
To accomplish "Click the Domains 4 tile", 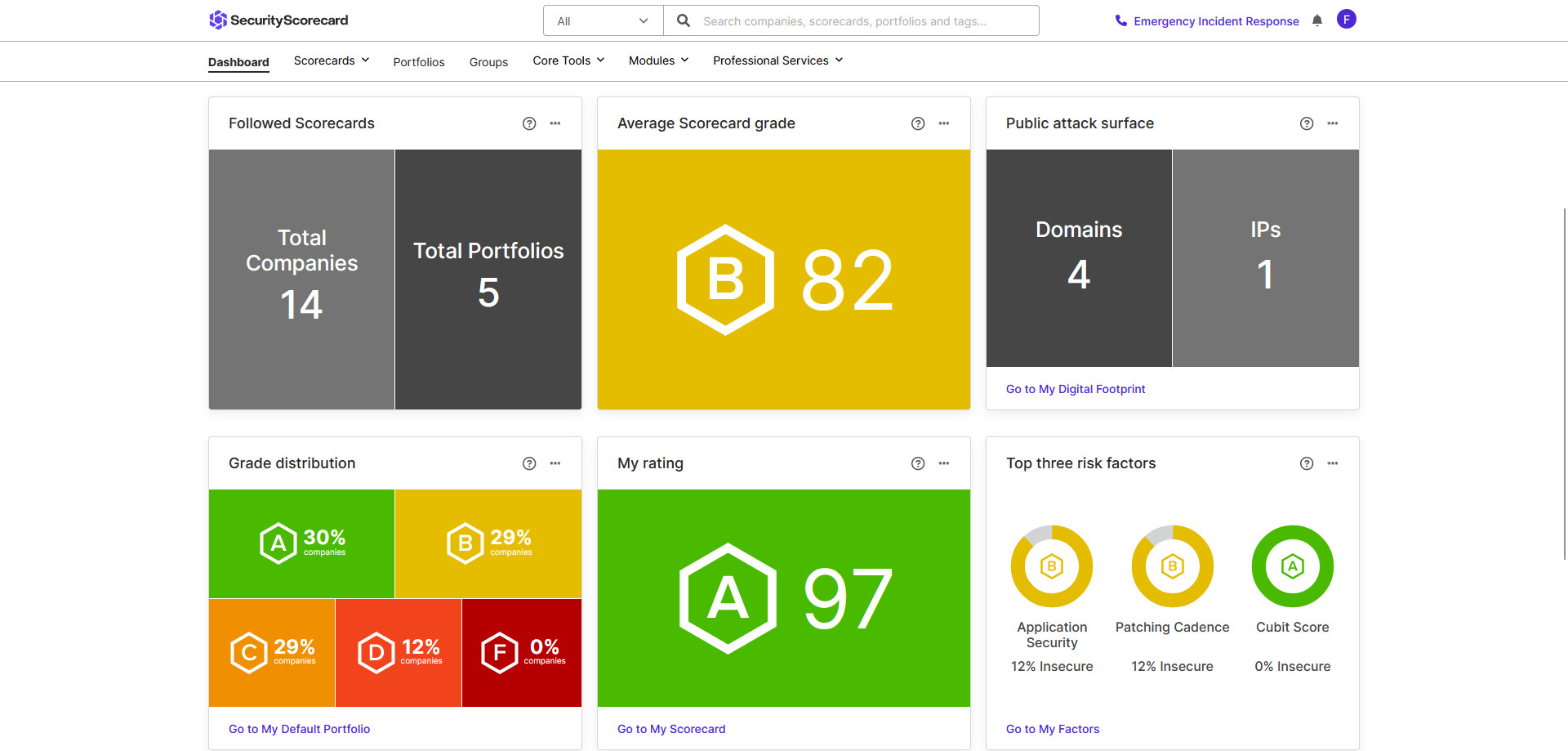I will pos(1079,258).
